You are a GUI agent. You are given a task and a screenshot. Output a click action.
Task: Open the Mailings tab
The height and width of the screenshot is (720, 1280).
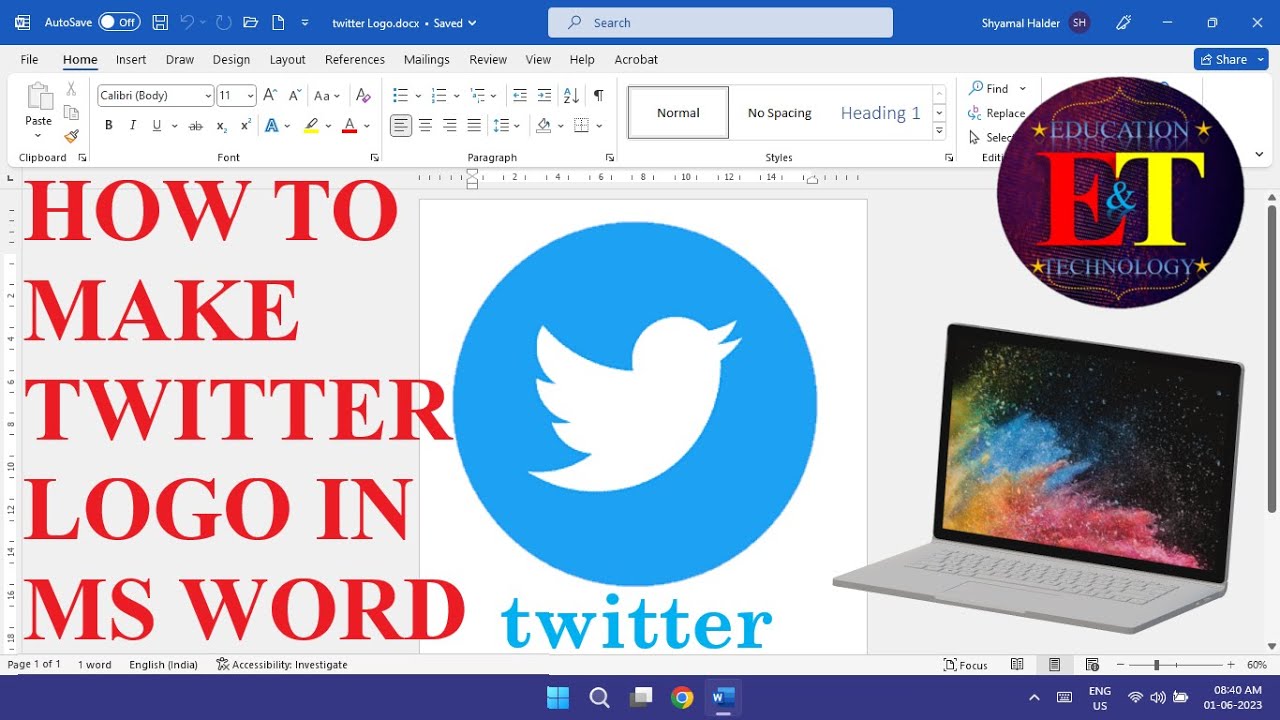[x=427, y=60]
